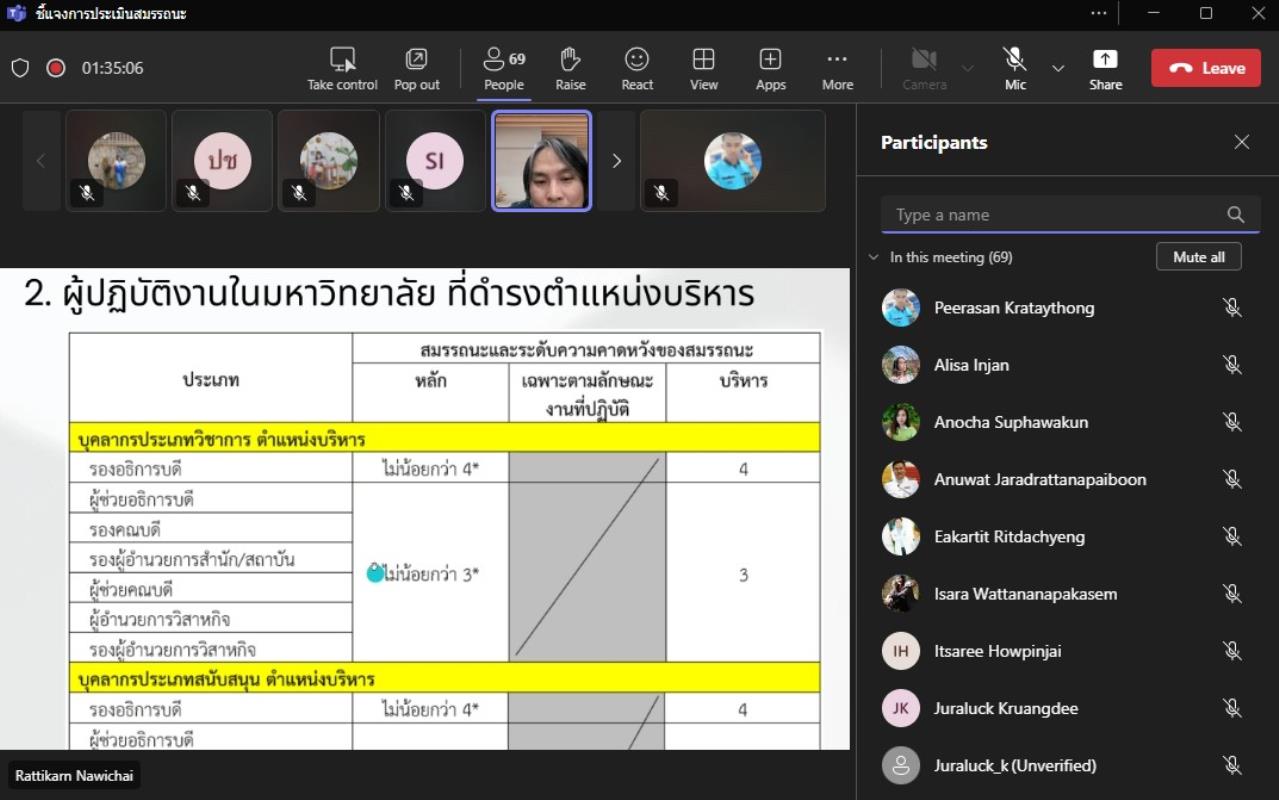Leave the meeting

(1205, 68)
